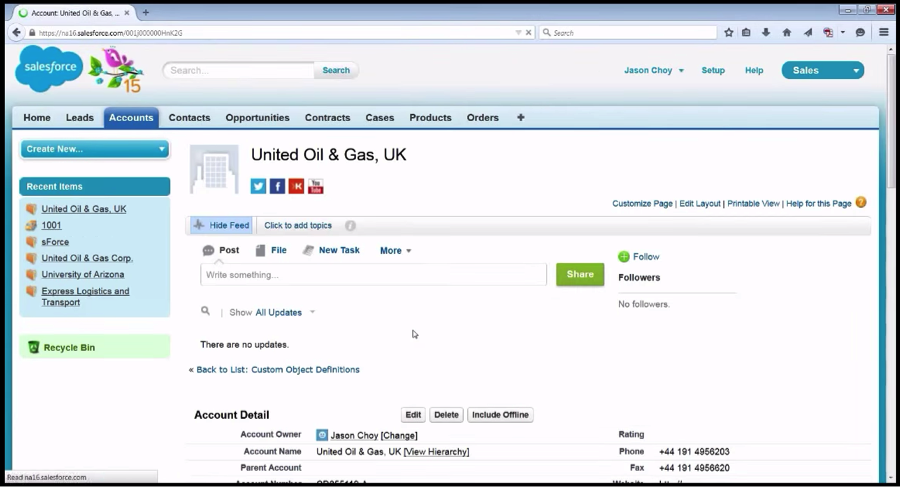Hide the Chatter feed
900x487 pixels.
222,225
